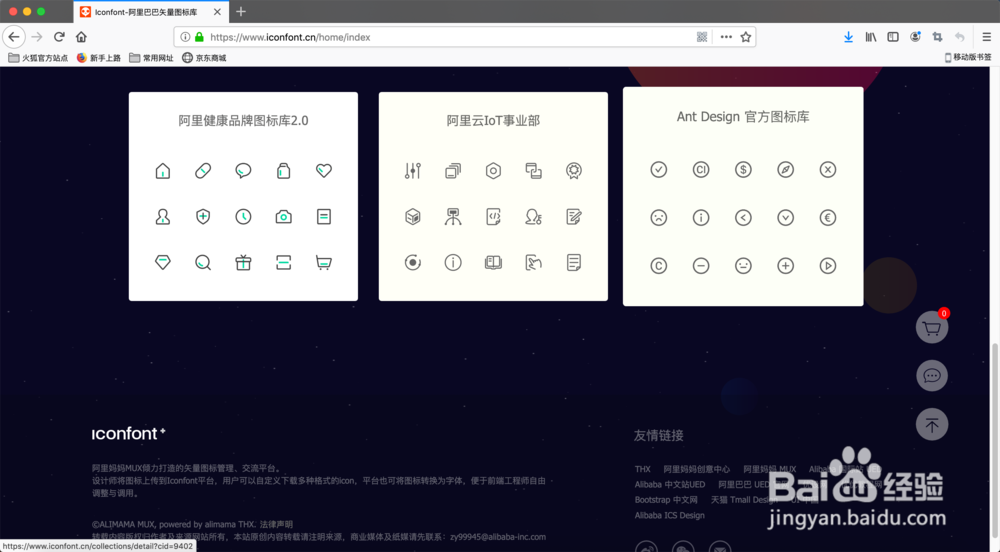Click the green heart icon
Image resolution: width=1000 pixels, height=552 pixels.
(x=324, y=170)
